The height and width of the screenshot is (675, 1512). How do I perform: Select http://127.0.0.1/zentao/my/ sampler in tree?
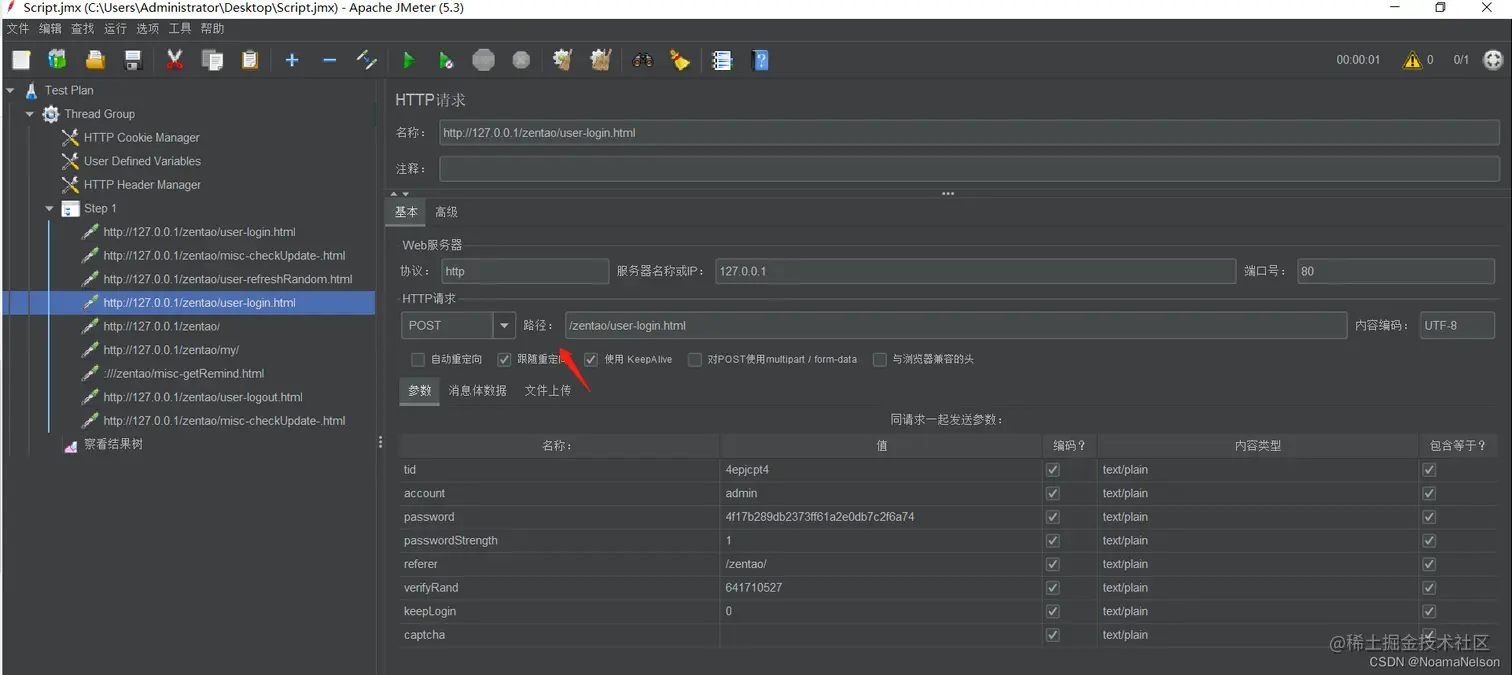[x=171, y=350]
